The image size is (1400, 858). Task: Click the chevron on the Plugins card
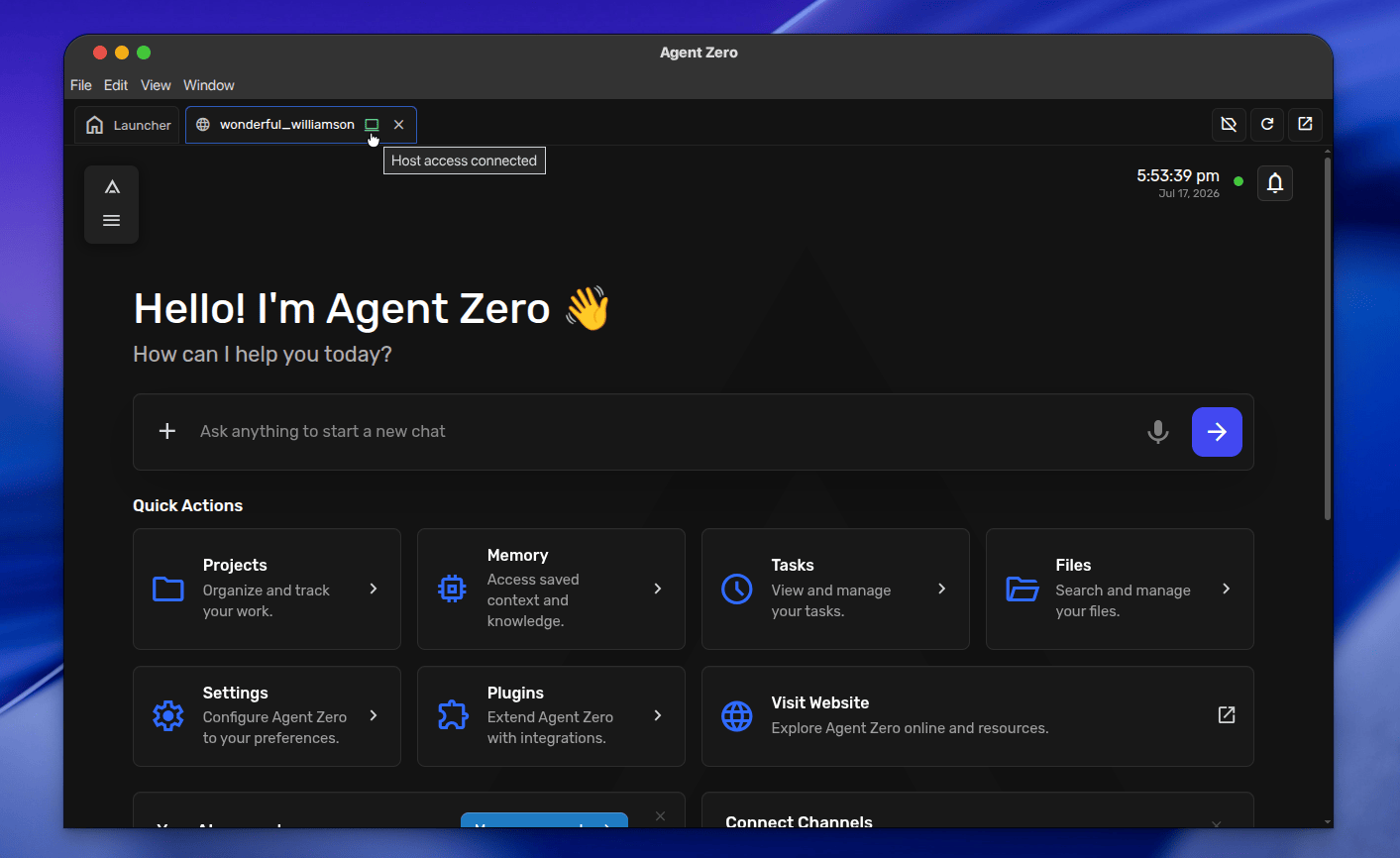(x=658, y=715)
